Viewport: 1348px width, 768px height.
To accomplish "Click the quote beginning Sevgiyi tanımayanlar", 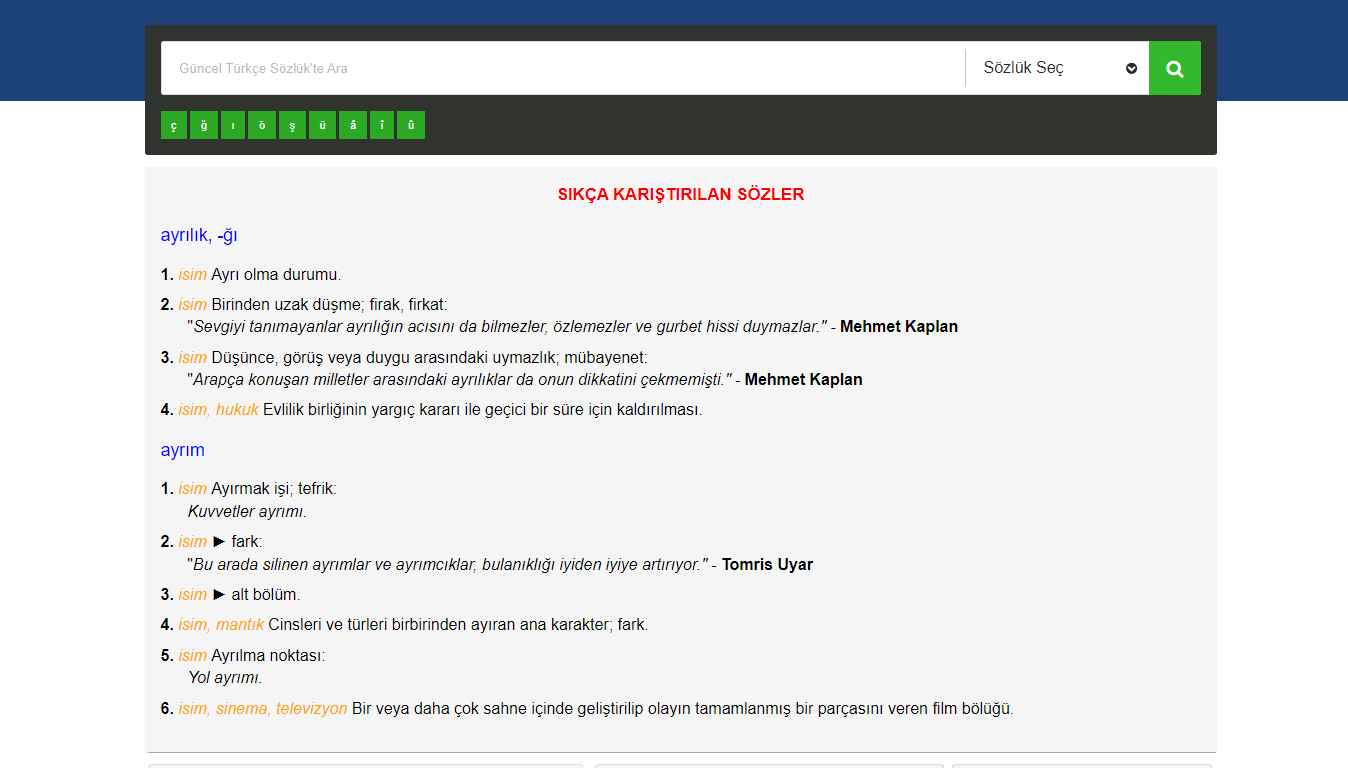I will (507, 327).
